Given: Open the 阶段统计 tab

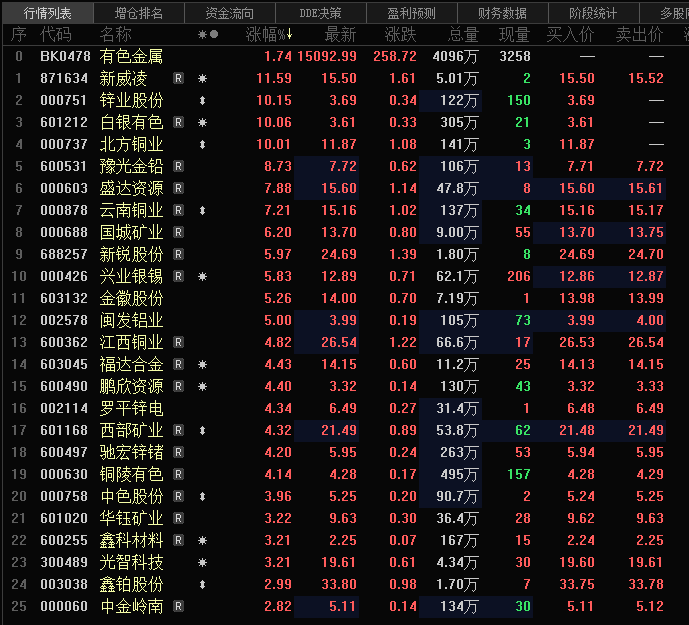Looking at the screenshot, I should point(594,13).
